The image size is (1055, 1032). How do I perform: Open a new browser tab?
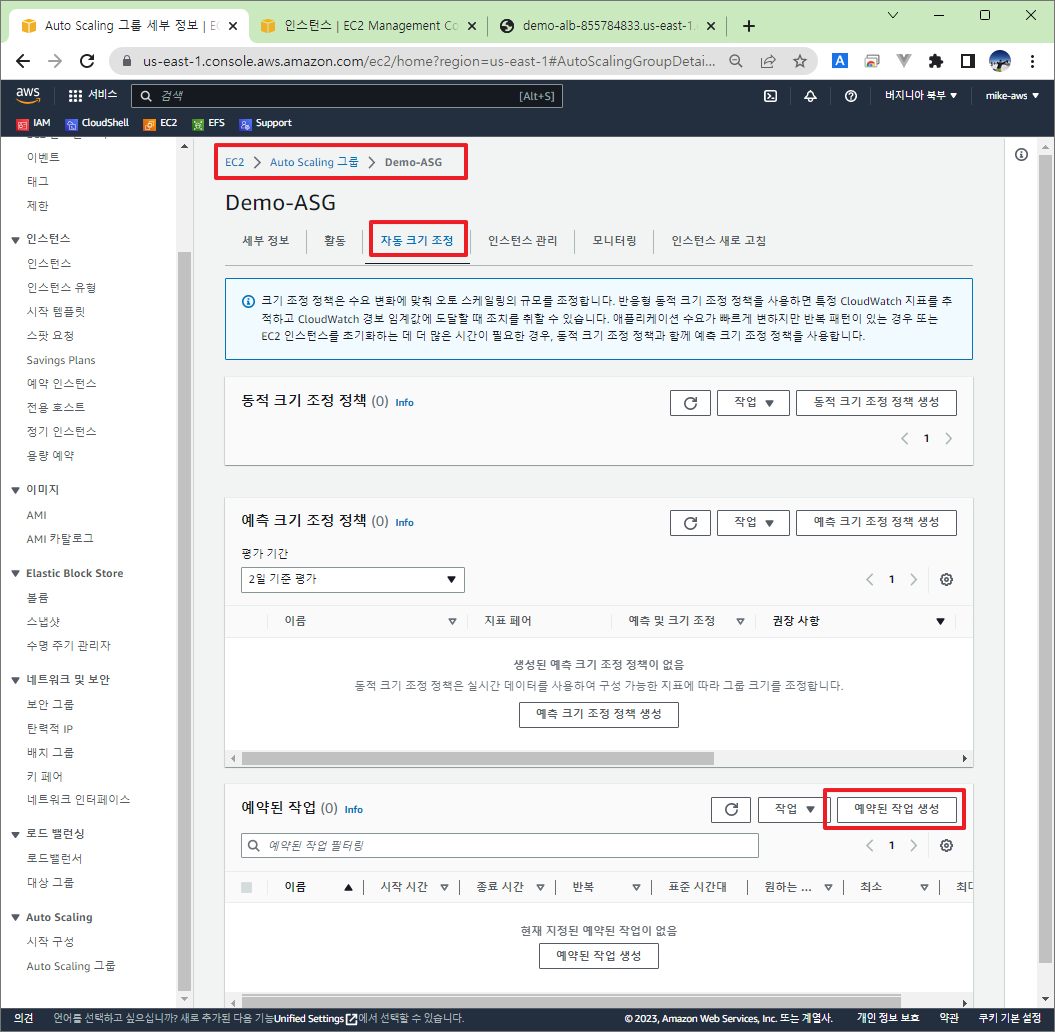point(749,26)
